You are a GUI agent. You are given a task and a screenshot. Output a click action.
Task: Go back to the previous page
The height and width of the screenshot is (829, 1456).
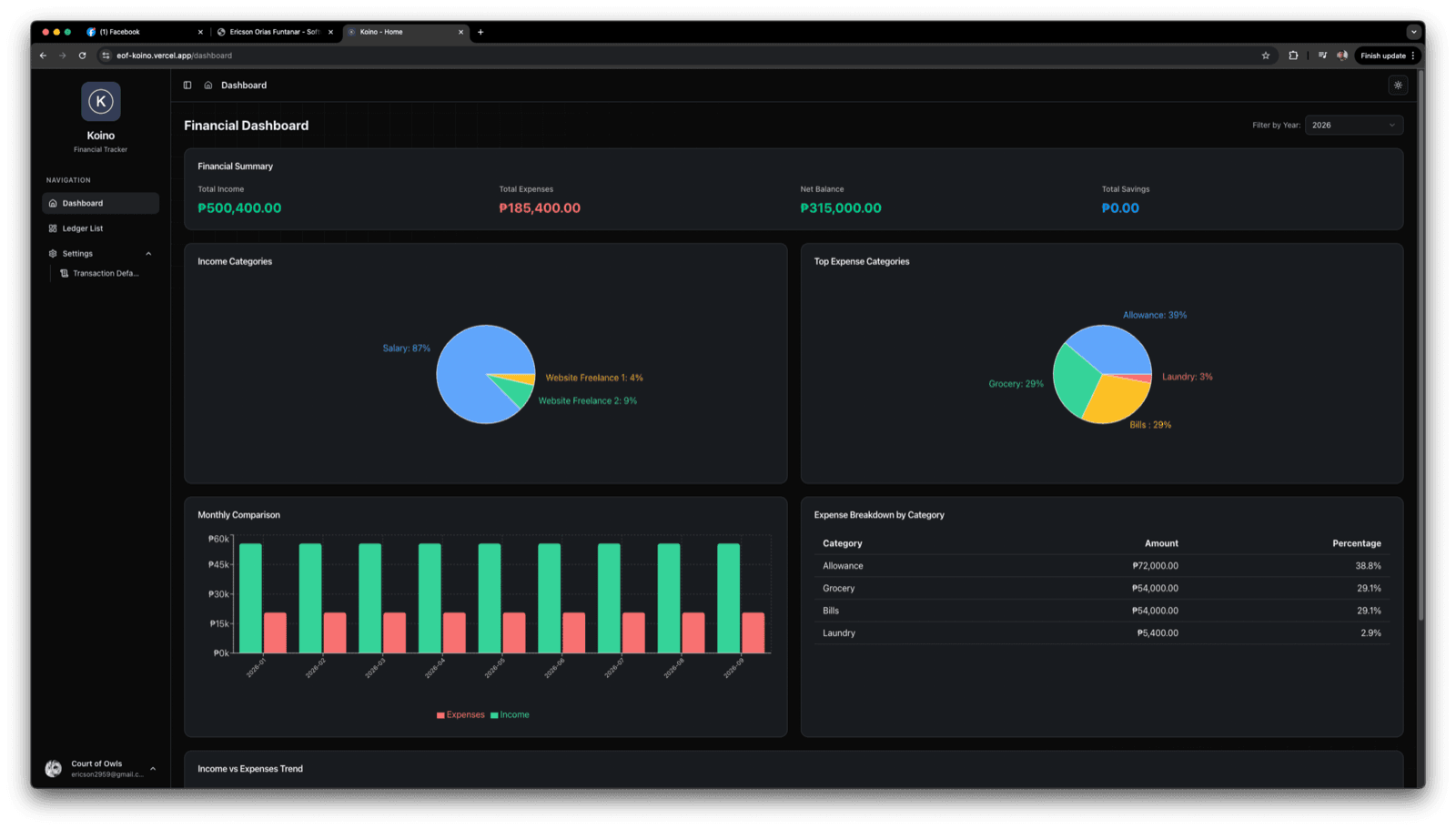pos(43,56)
